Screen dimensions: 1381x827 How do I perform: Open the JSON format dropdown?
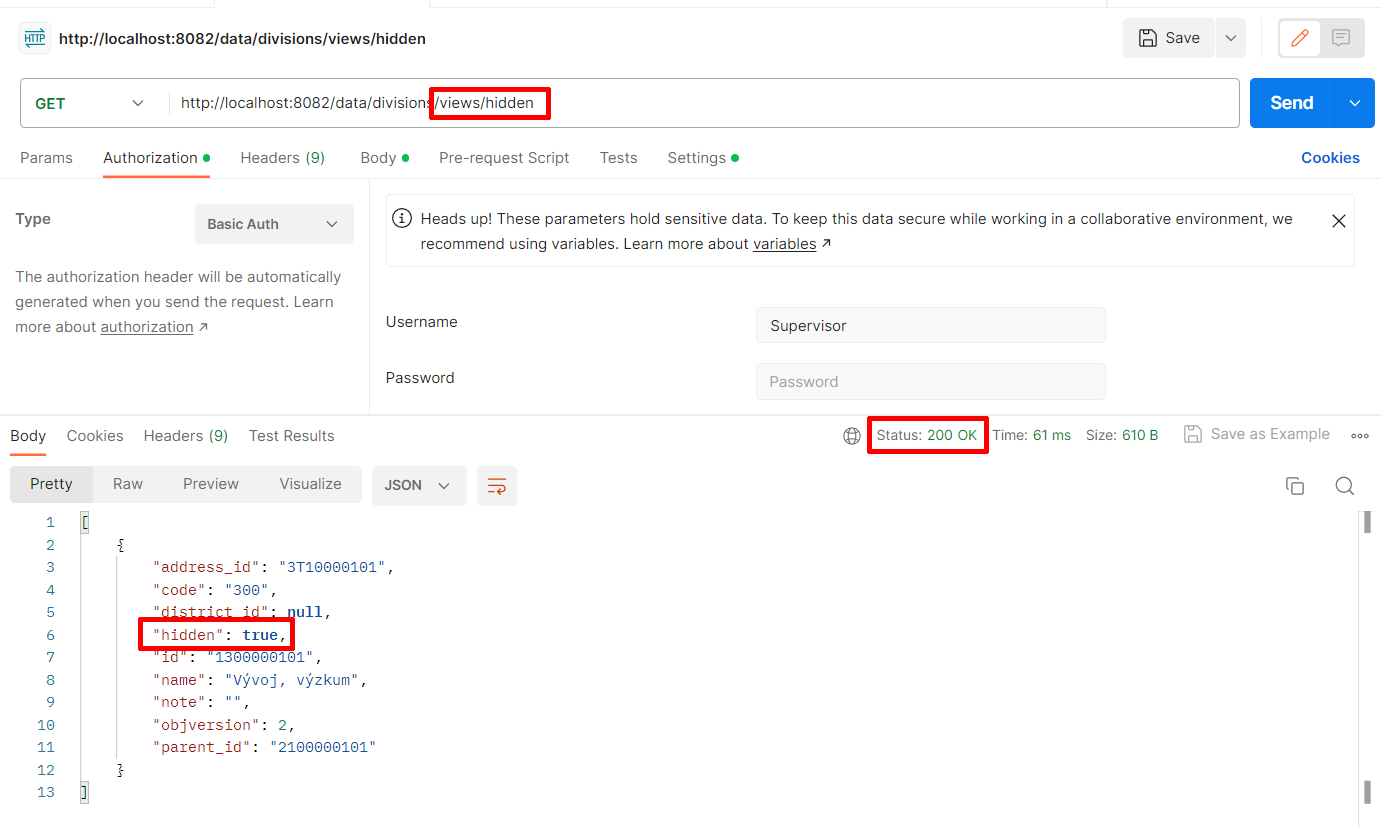click(418, 485)
